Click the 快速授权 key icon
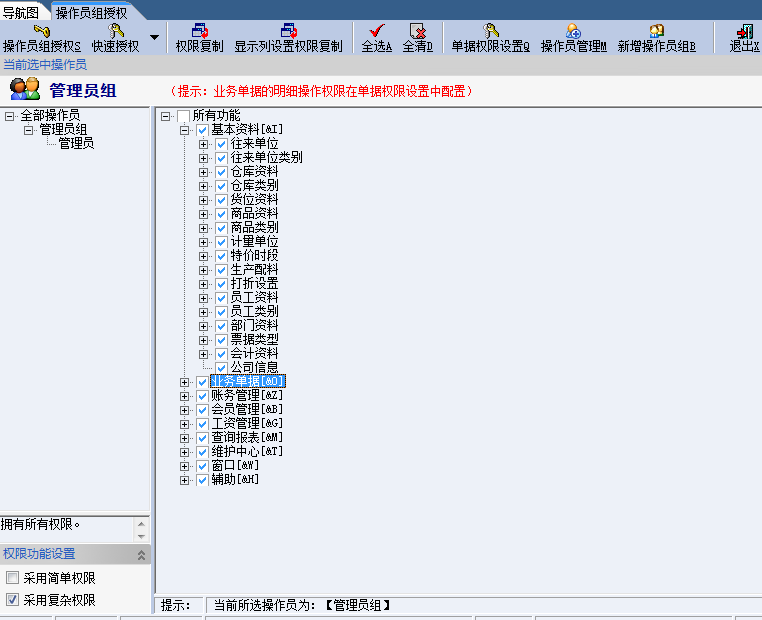This screenshot has height=620, width=762. [x=116, y=31]
